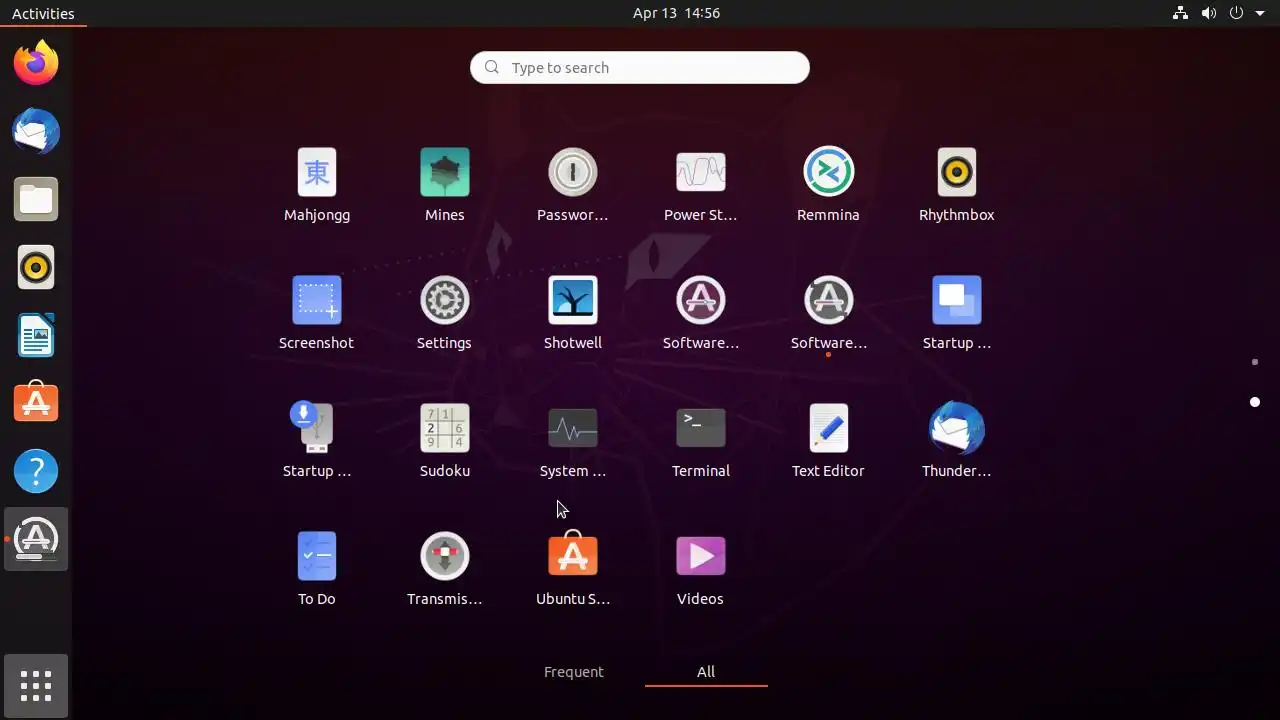Viewport: 1280px width, 720px height.
Task: Launch the Mines game
Action: [445, 185]
